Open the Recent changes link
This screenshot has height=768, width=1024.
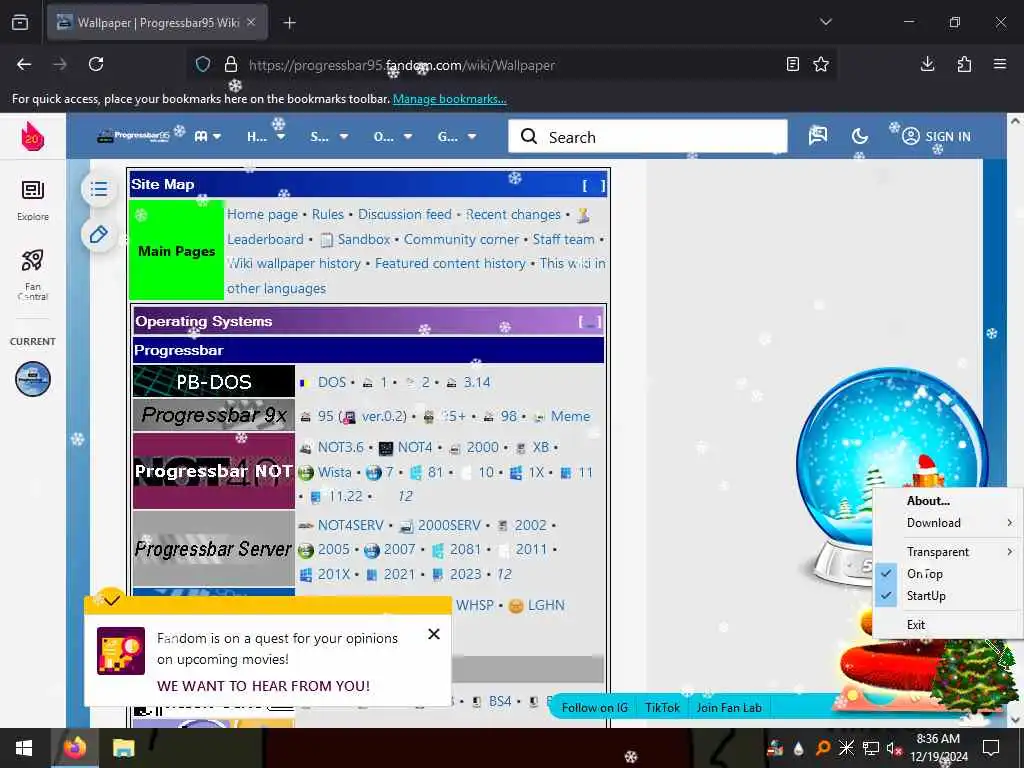[513, 214]
